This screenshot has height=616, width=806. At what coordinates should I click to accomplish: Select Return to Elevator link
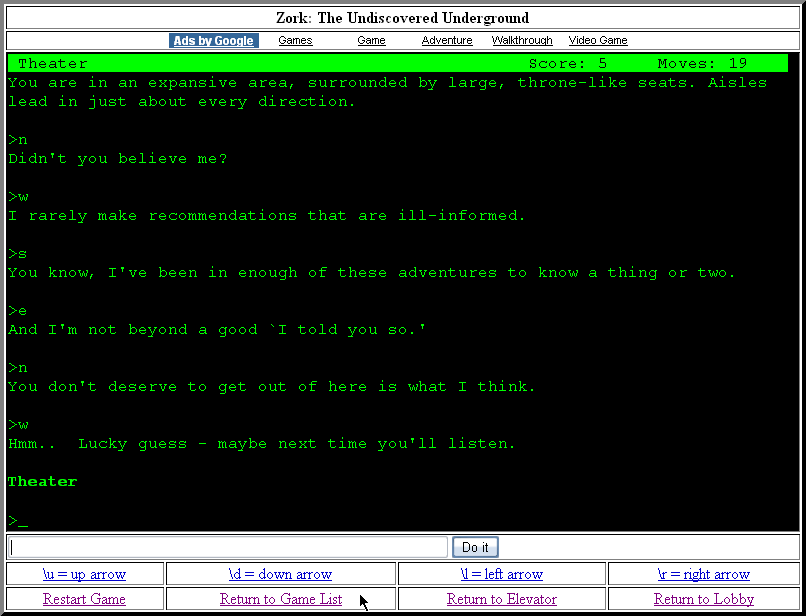502,599
